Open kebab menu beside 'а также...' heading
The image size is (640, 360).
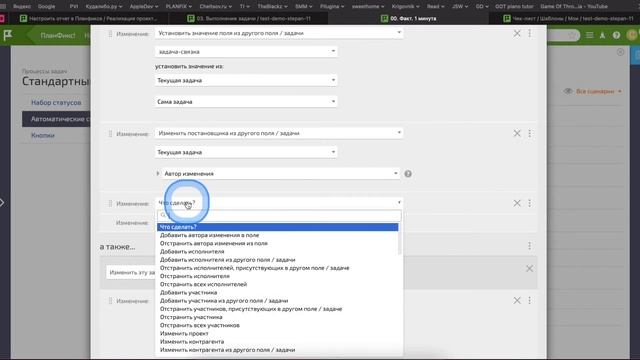529,246
